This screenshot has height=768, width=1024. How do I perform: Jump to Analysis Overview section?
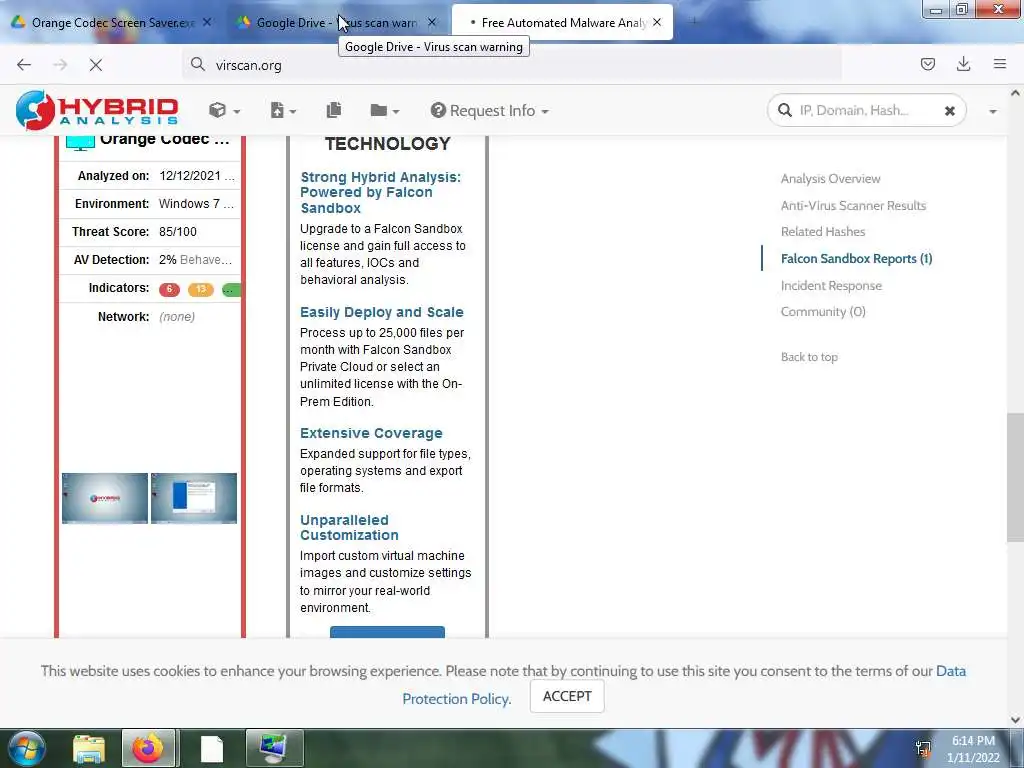[830, 178]
